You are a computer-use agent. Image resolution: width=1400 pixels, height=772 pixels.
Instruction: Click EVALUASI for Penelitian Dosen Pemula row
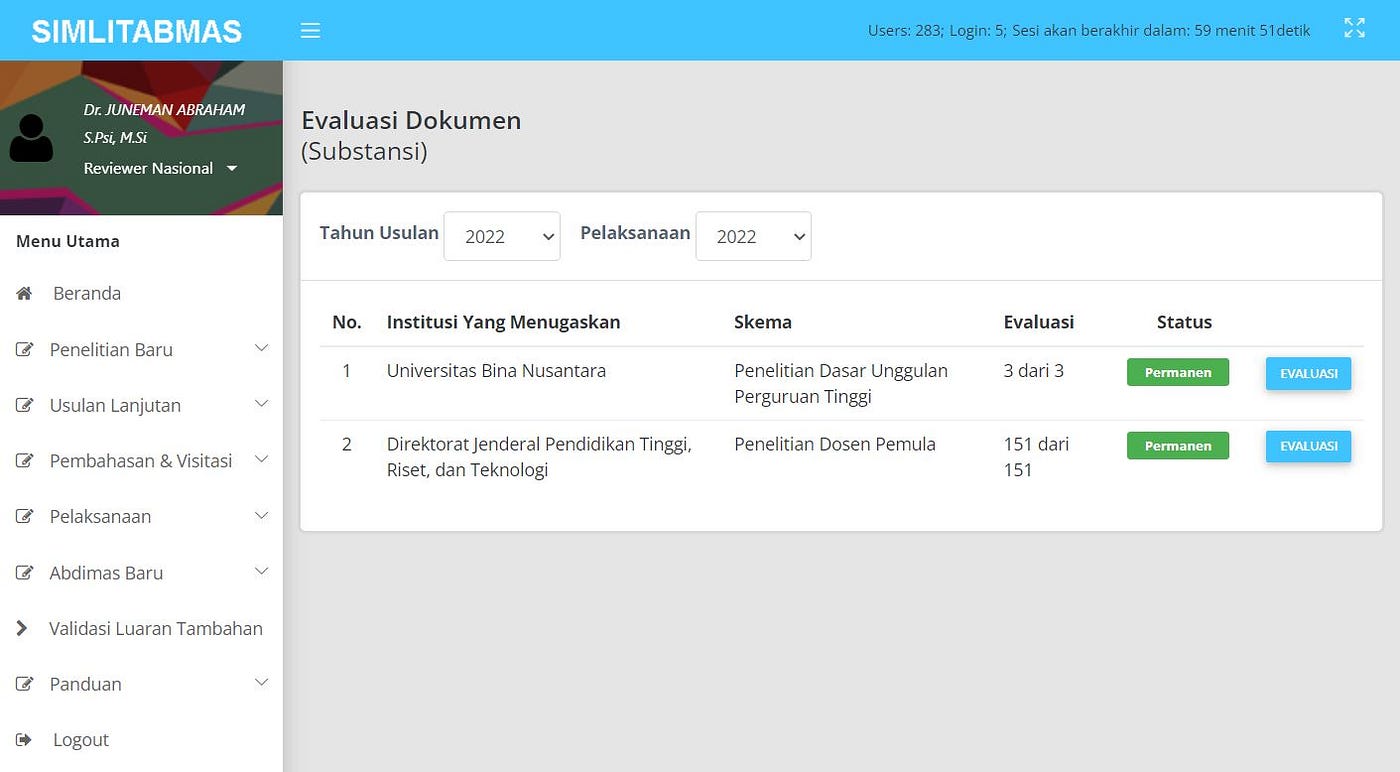pos(1308,446)
